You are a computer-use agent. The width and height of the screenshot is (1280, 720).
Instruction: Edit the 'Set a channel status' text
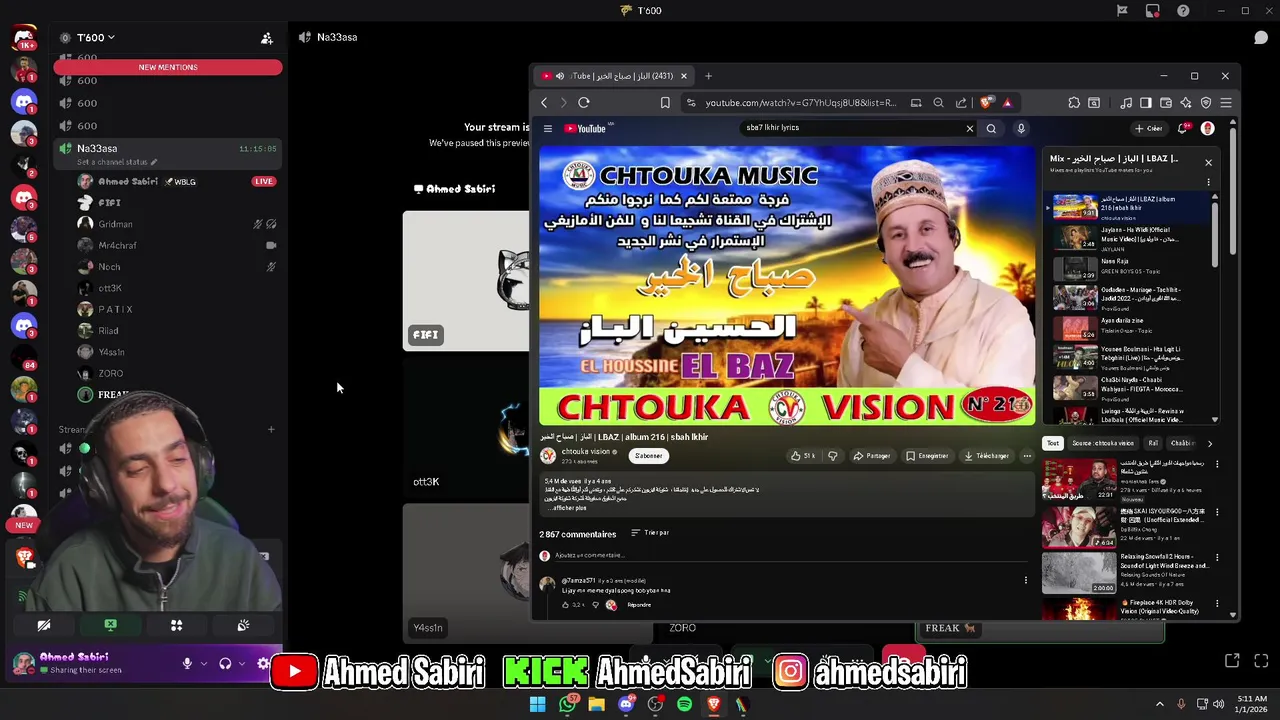117,162
